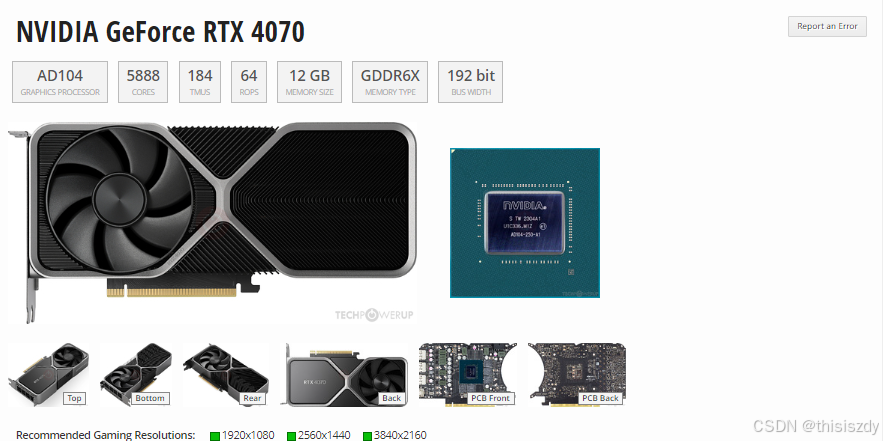Click the green 2560x1440 resolution indicator
The width and height of the screenshot is (883, 441).
291,436
